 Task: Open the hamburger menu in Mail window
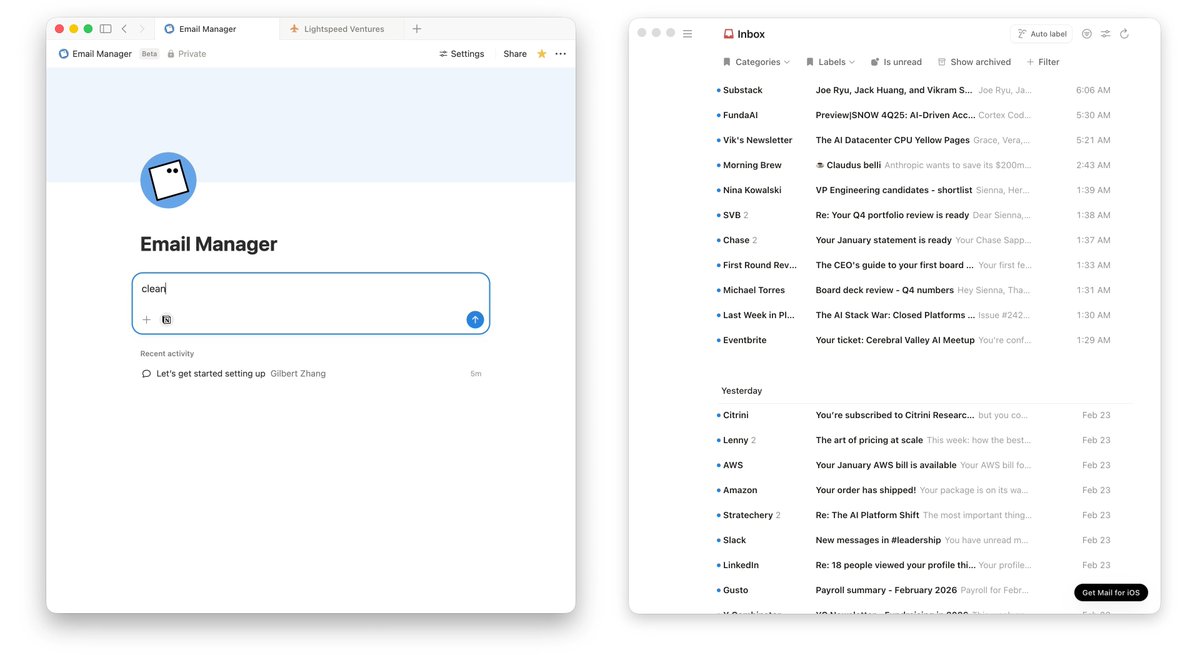point(687,34)
